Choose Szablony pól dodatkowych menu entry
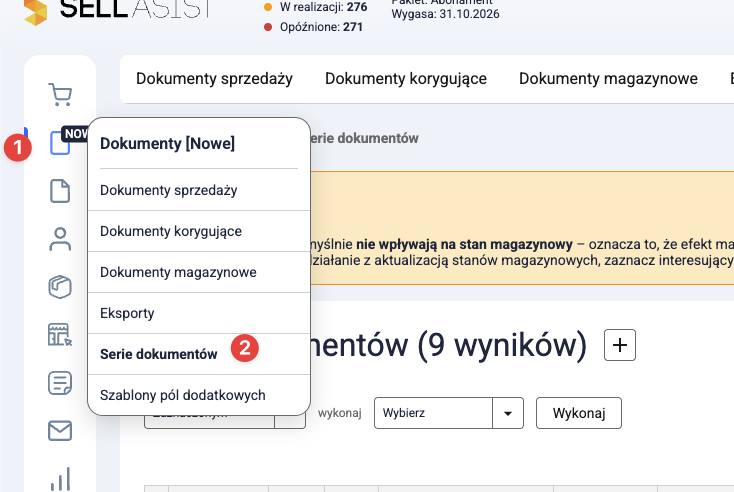Image resolution: width=734 pixels, height=492 pixels. click(182, 395)
